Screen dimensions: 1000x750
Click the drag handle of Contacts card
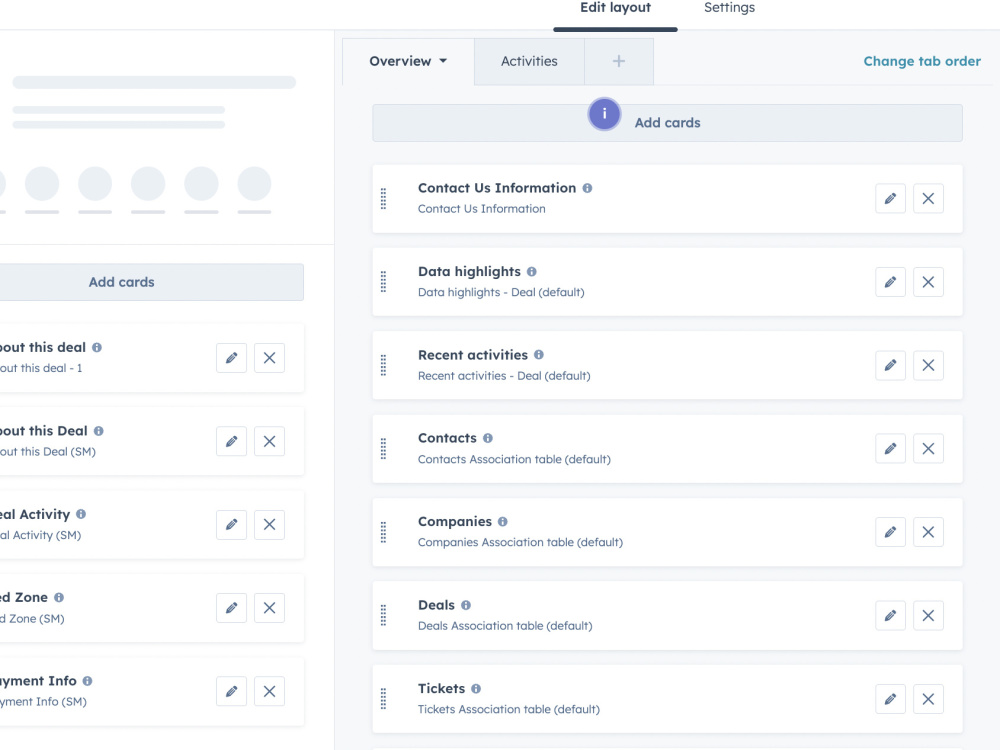tap(383, 449)
